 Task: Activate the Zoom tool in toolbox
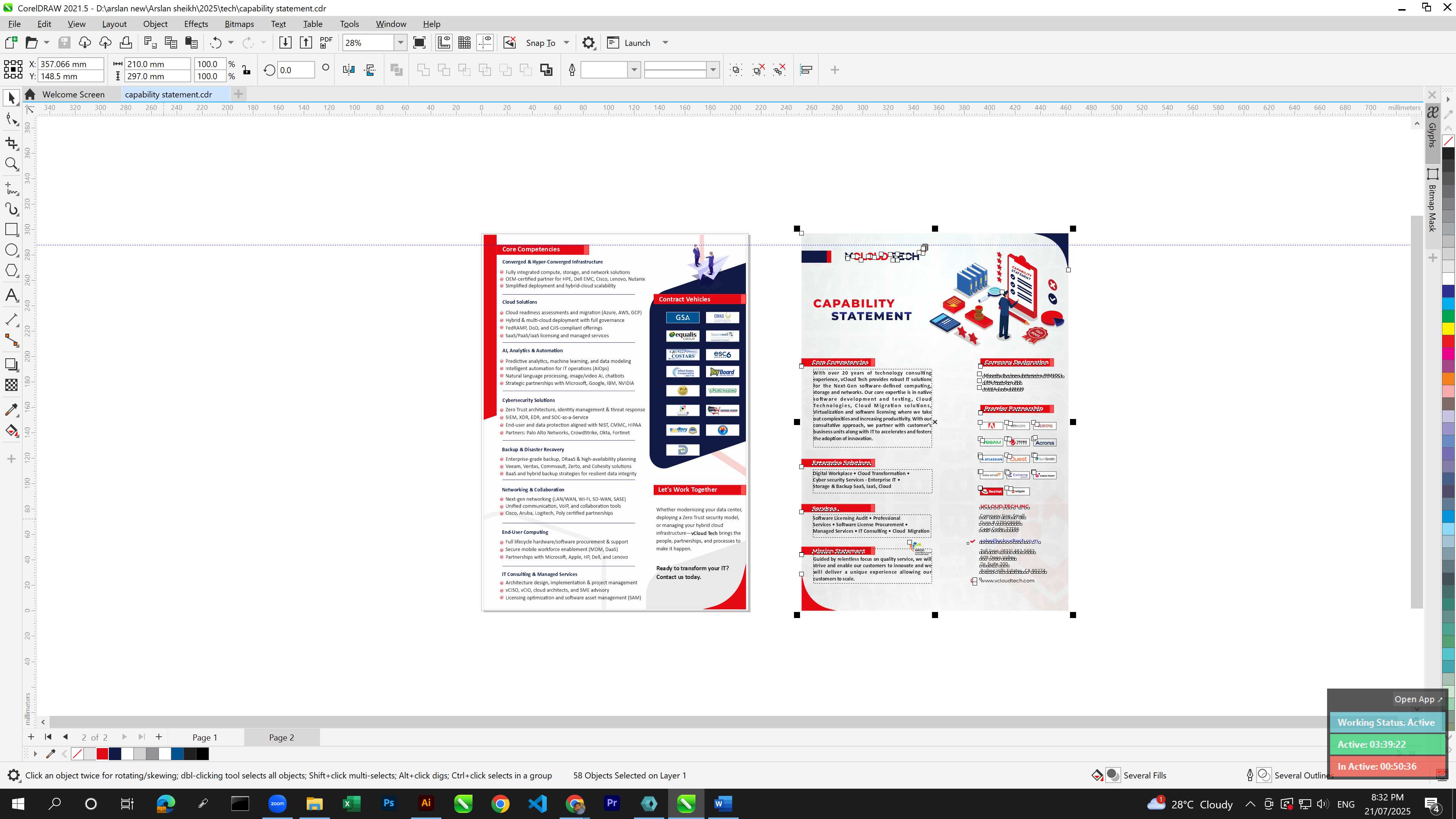(11, 165)
